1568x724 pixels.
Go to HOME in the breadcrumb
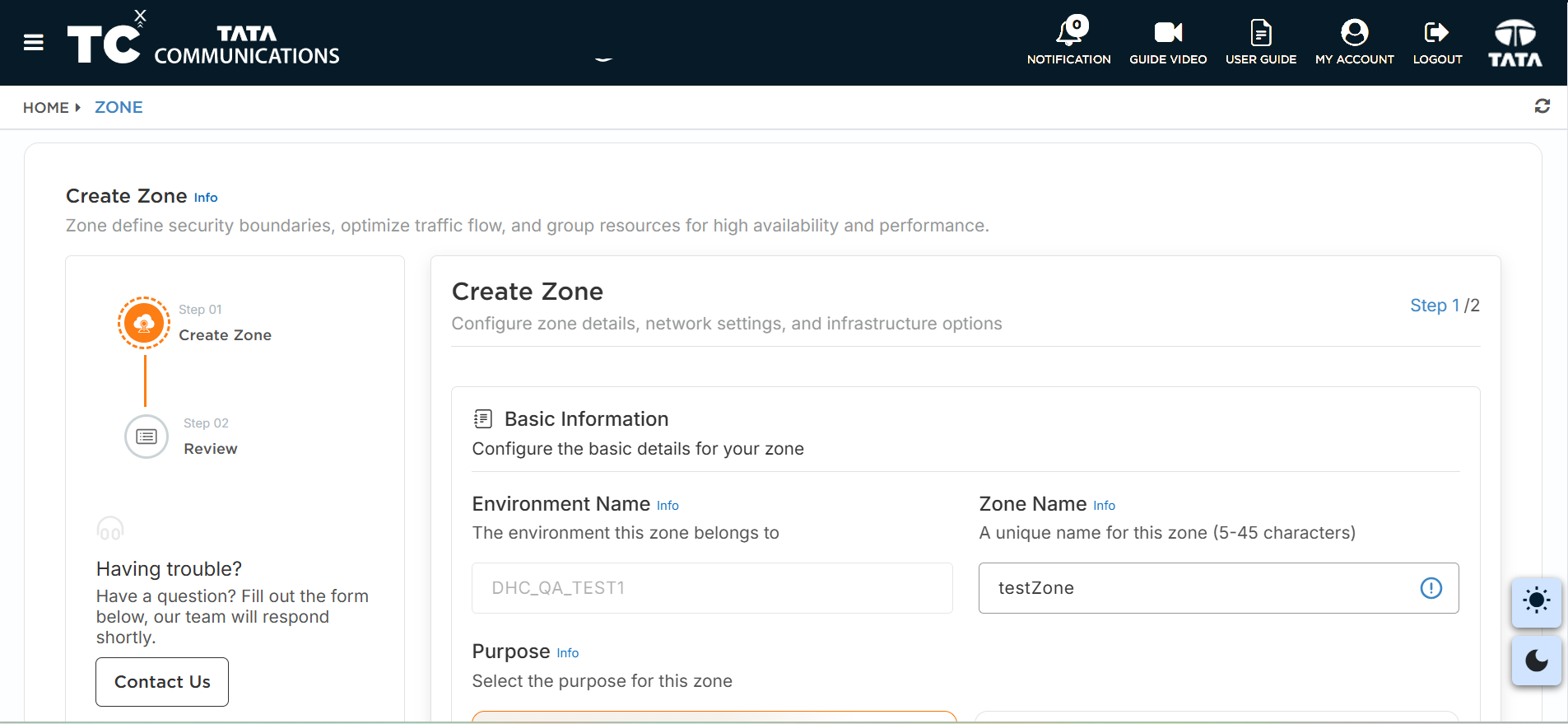point(46,108)
